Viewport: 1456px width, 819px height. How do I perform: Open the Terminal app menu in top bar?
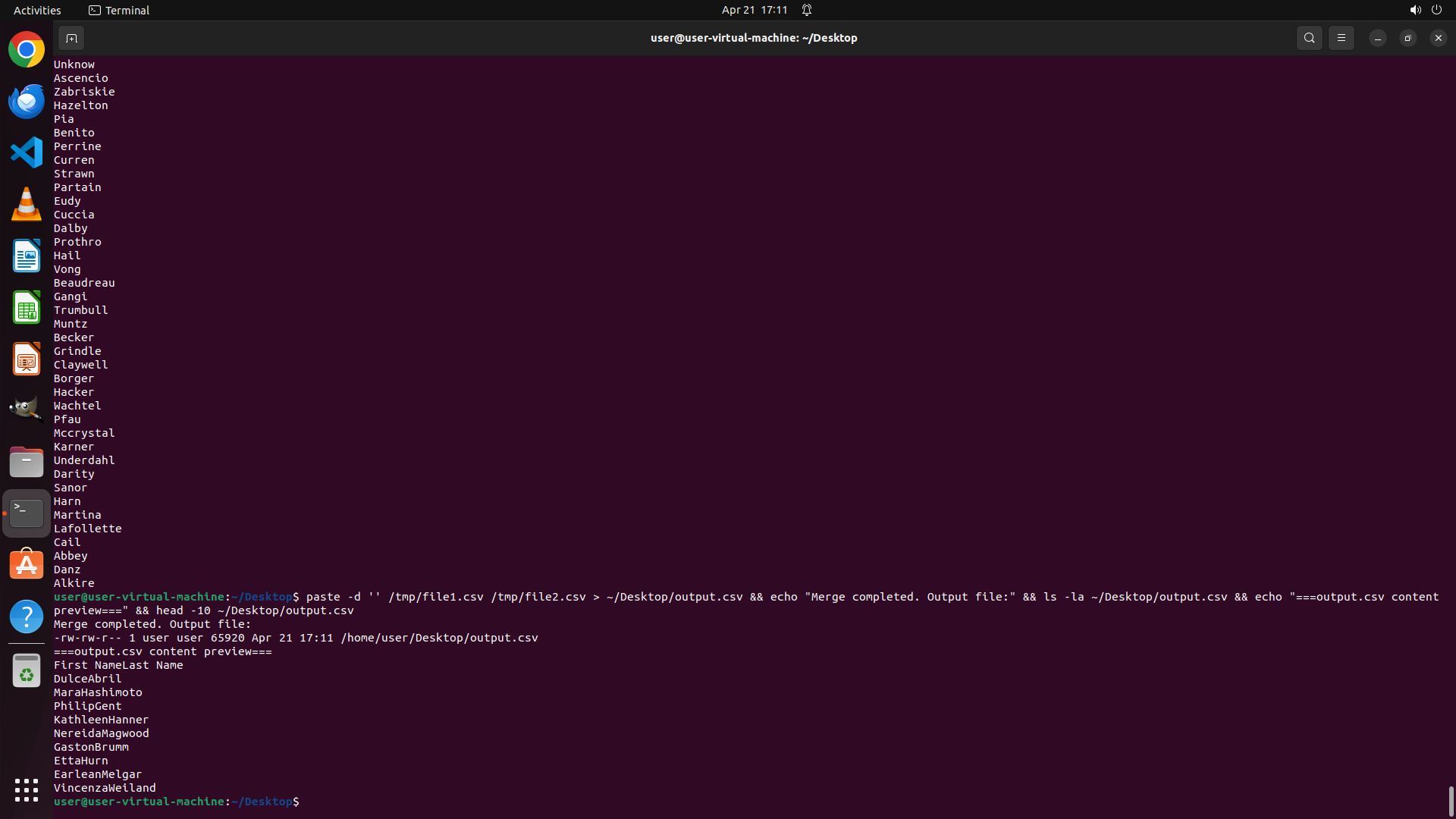[x=119, y=10]
